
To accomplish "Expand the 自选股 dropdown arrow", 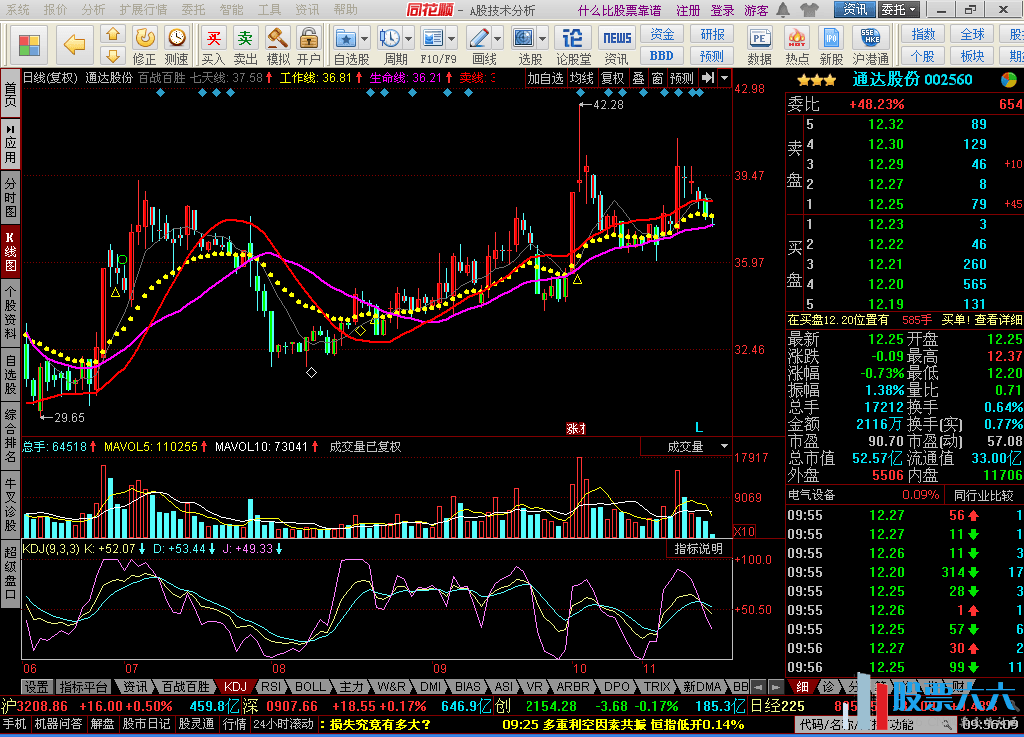I will 364,39.
